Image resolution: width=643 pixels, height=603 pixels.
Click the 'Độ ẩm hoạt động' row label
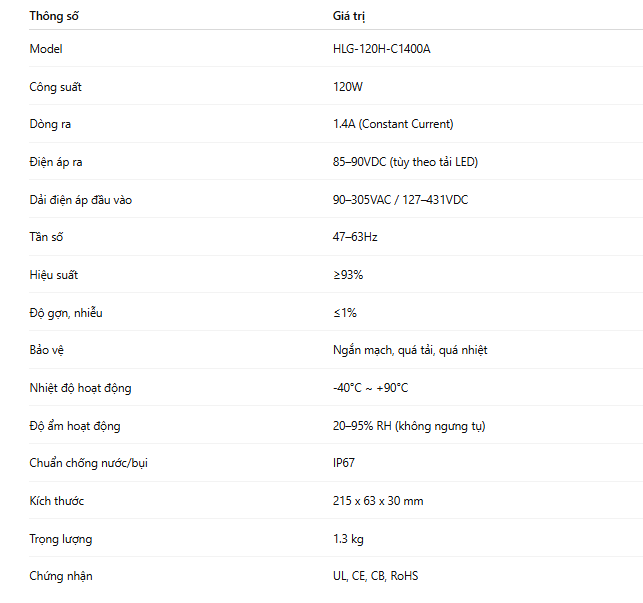[x=75, y=426]
